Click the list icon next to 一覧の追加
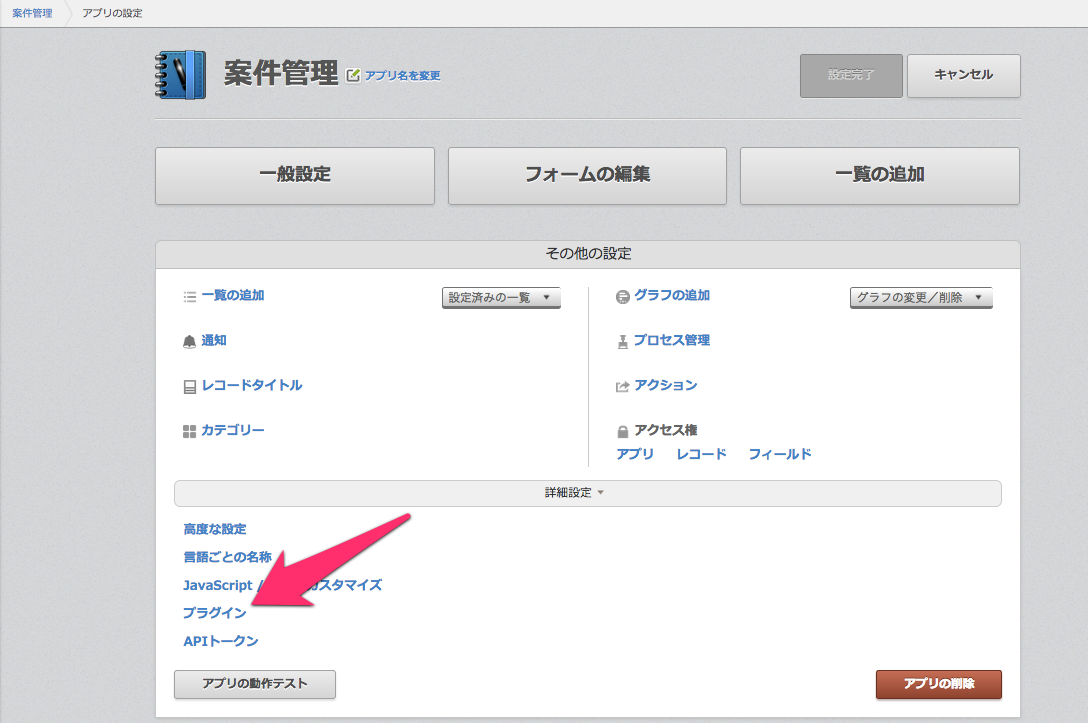The image size is (1088, 723). click(190, 296)
